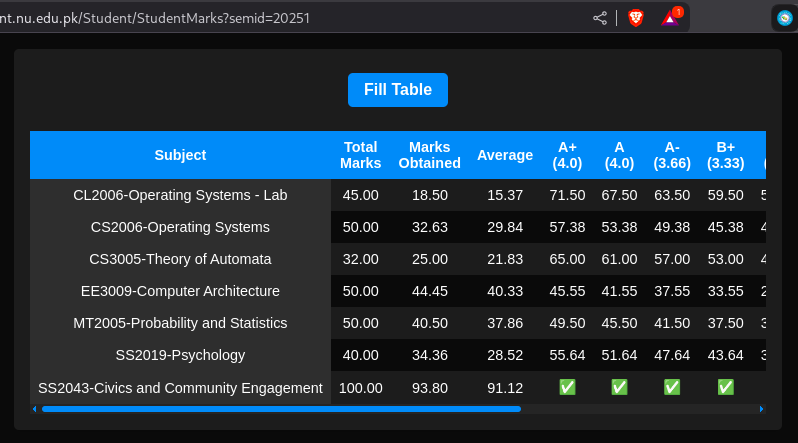
Task: Click marks obtained 25.00 cell
Action: 430,259
